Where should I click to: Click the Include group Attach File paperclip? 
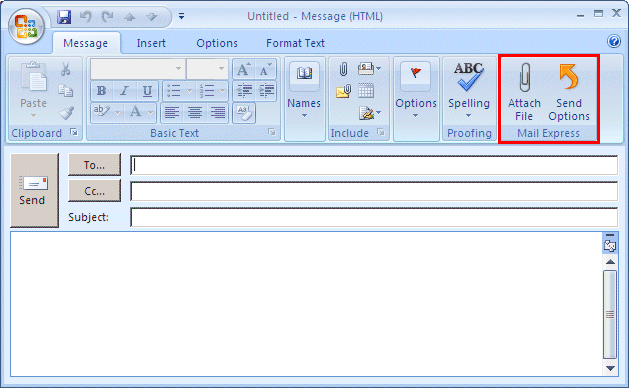pos(343,69)
